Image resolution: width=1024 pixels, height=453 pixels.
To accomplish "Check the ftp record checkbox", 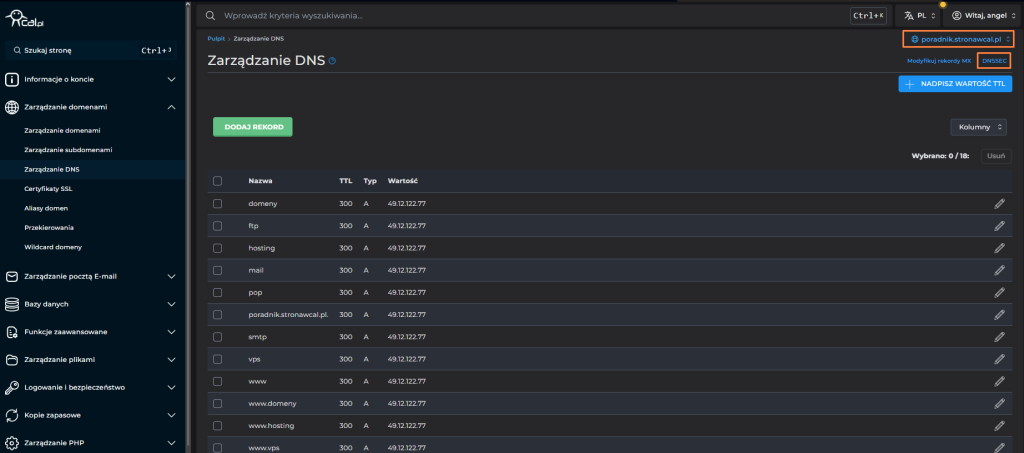I will point(217,226).
